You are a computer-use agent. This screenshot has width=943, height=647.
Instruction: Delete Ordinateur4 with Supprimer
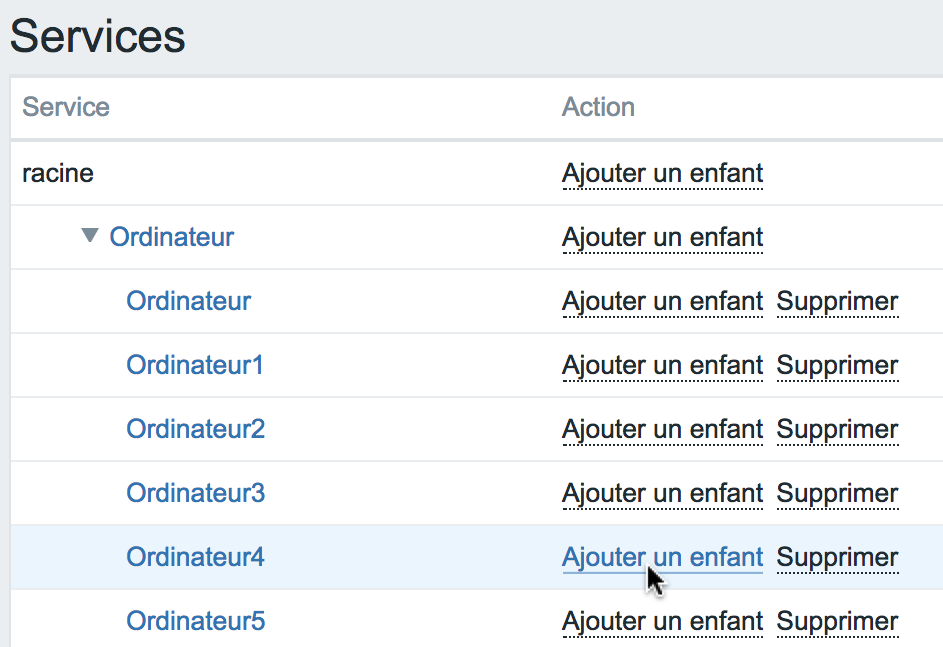837,557
